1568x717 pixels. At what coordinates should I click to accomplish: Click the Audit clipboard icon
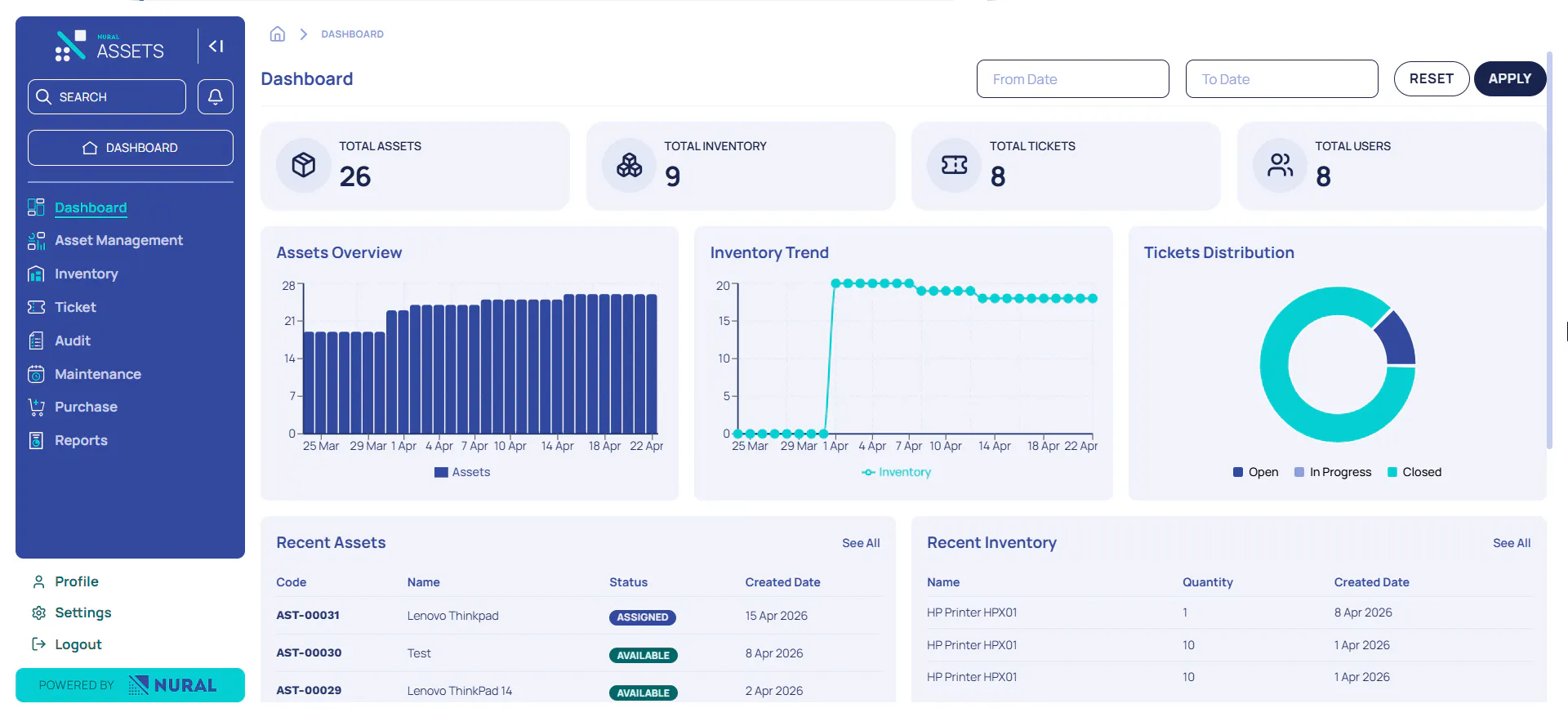pos(36,341)
